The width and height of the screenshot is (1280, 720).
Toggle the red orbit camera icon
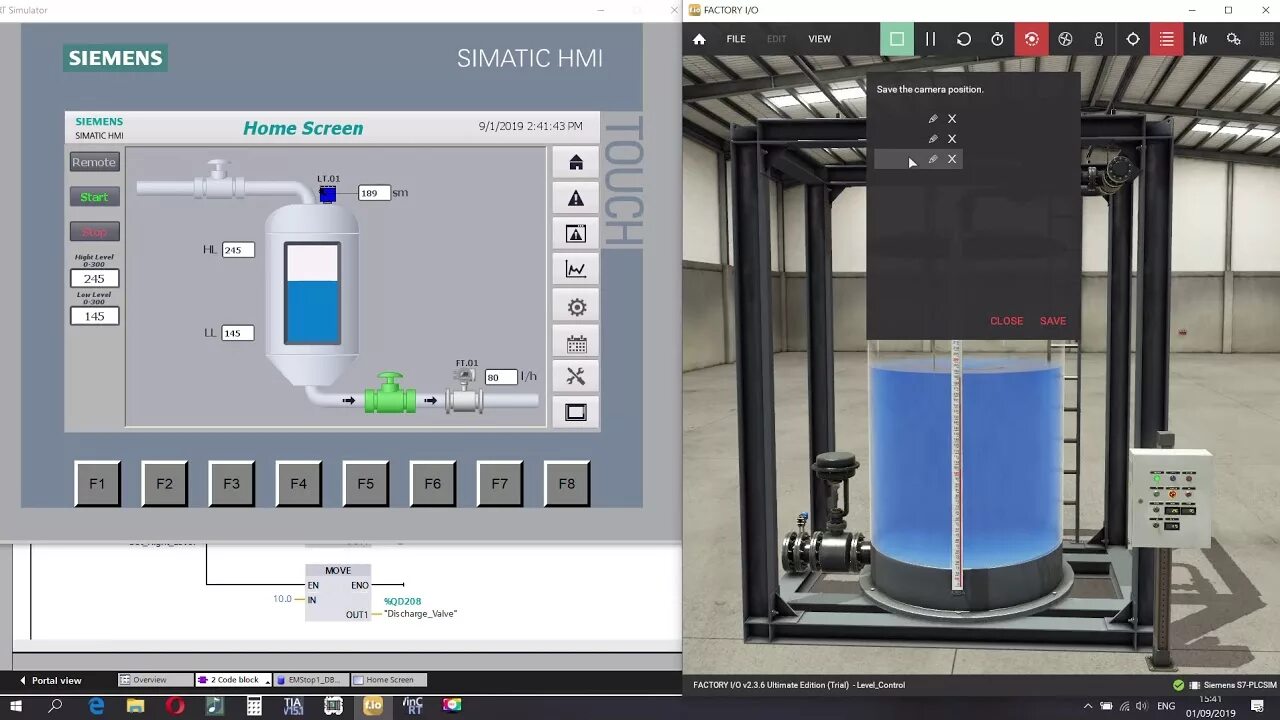click(1031, 39)
